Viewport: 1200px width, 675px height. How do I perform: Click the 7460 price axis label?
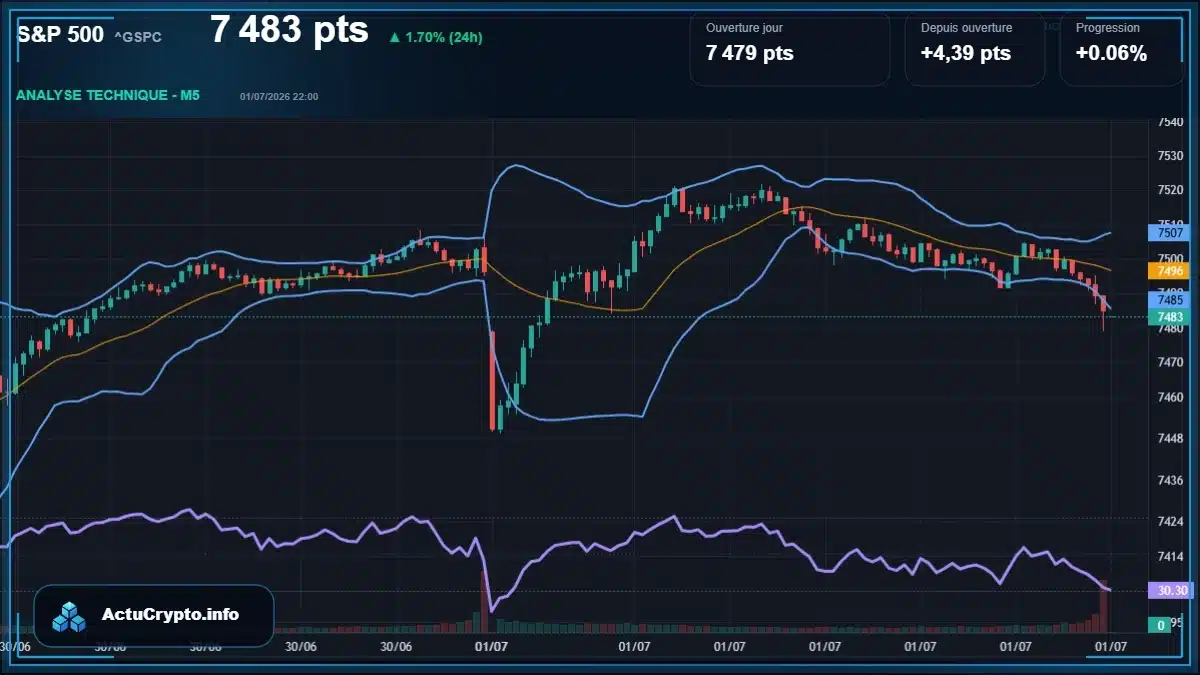[x=1170, y=397]
